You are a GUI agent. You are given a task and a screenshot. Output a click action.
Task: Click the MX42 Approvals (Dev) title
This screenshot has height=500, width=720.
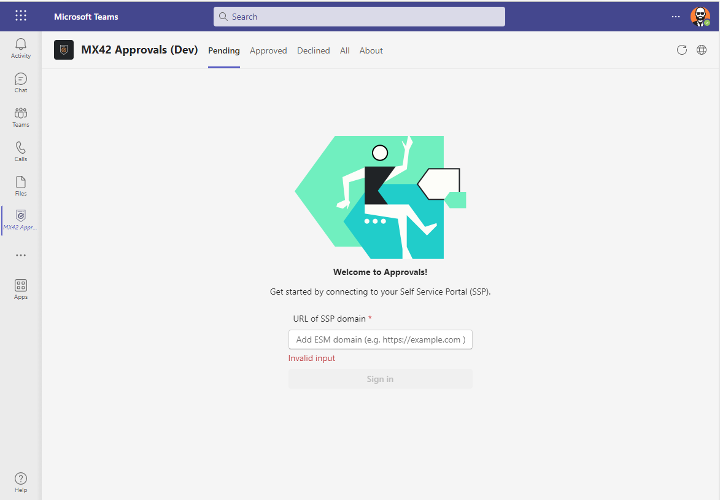[x=140, y=50]
